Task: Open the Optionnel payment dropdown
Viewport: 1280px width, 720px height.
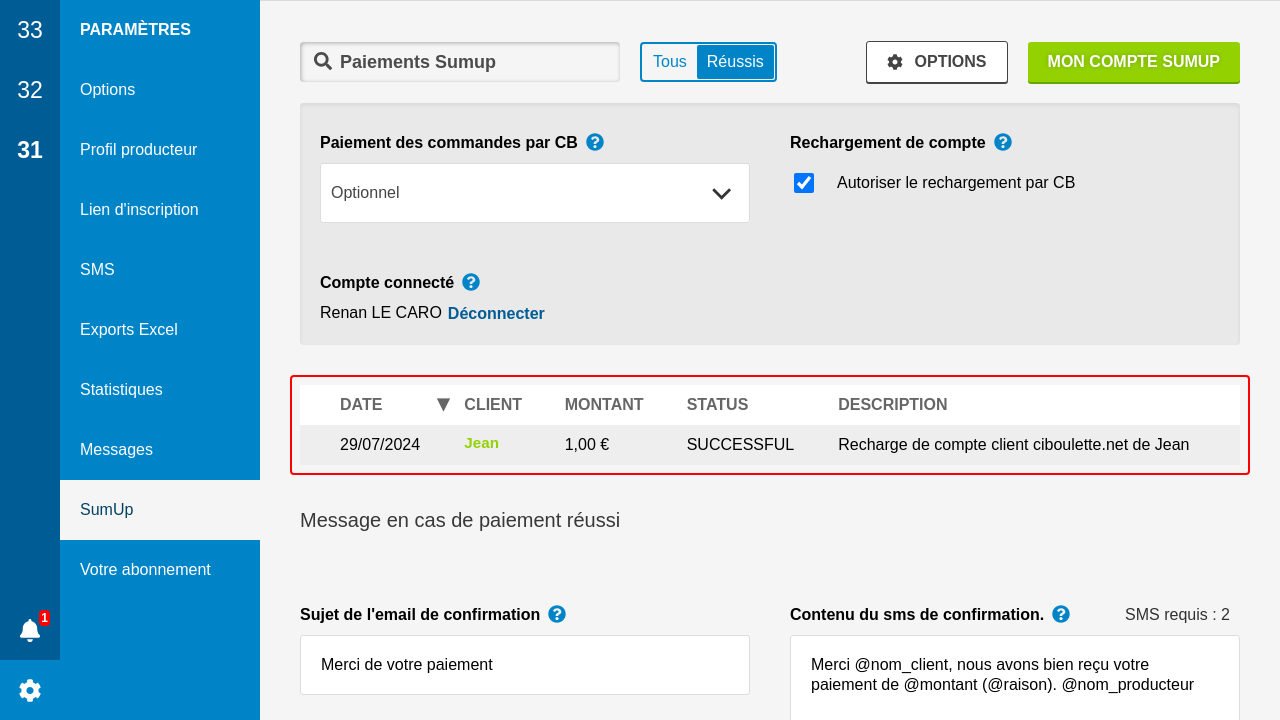Action: [x=535, y=193]
